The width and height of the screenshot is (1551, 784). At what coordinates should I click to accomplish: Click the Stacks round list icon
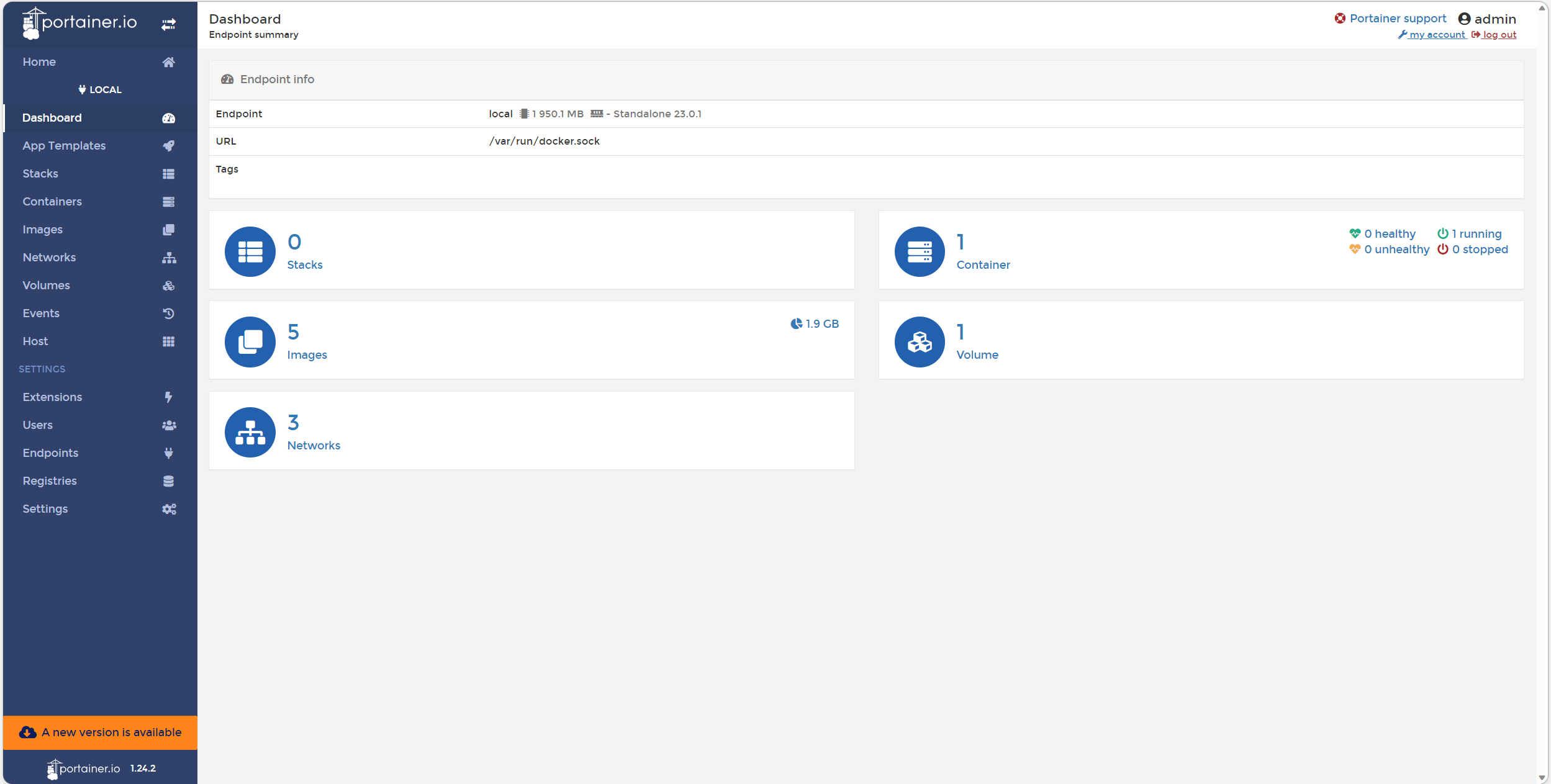point(250,251)
